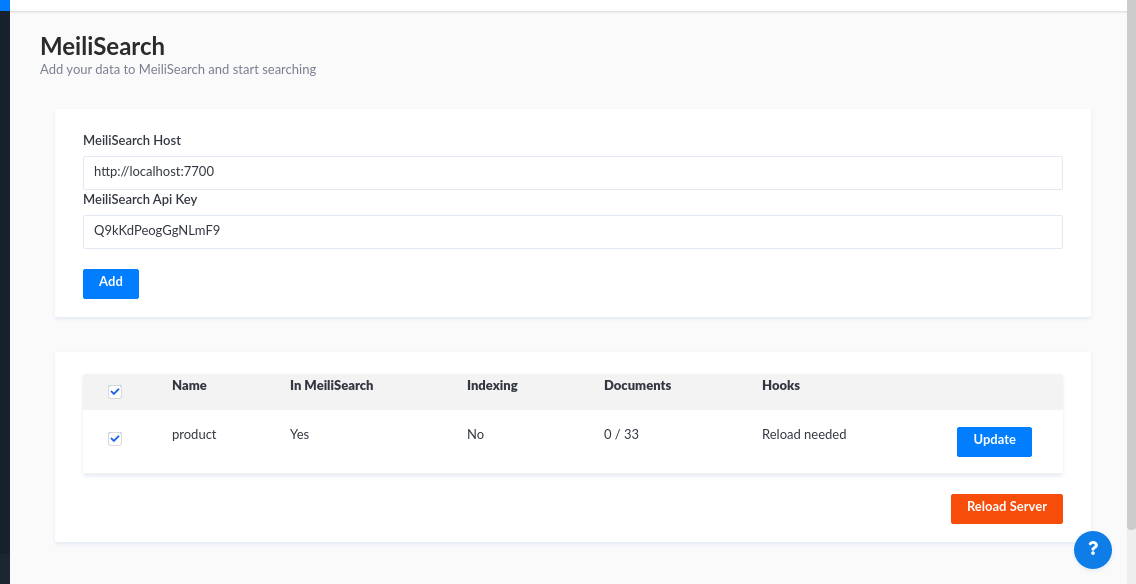Viewport: 1136px width, 584px height.
Task: Click the Indexing column header
Action: coord(492,385)
